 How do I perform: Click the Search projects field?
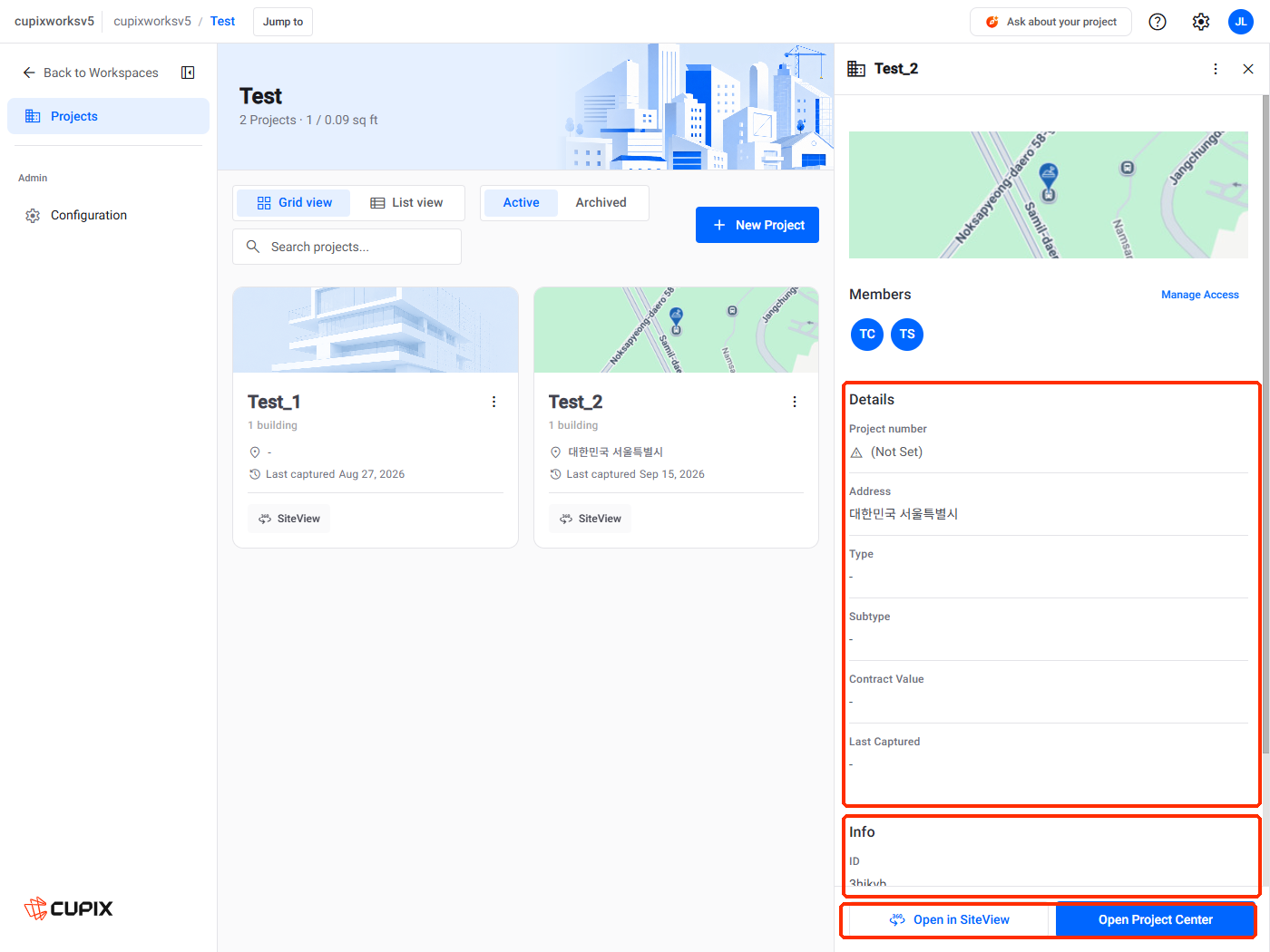pyautogui.click(x=347, y=247)
